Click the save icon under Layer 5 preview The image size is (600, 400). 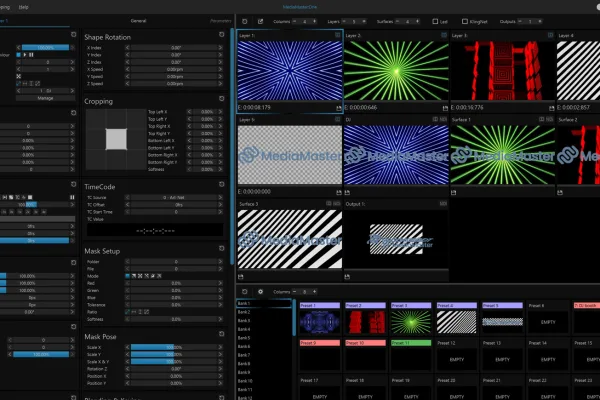pos(339,193)
